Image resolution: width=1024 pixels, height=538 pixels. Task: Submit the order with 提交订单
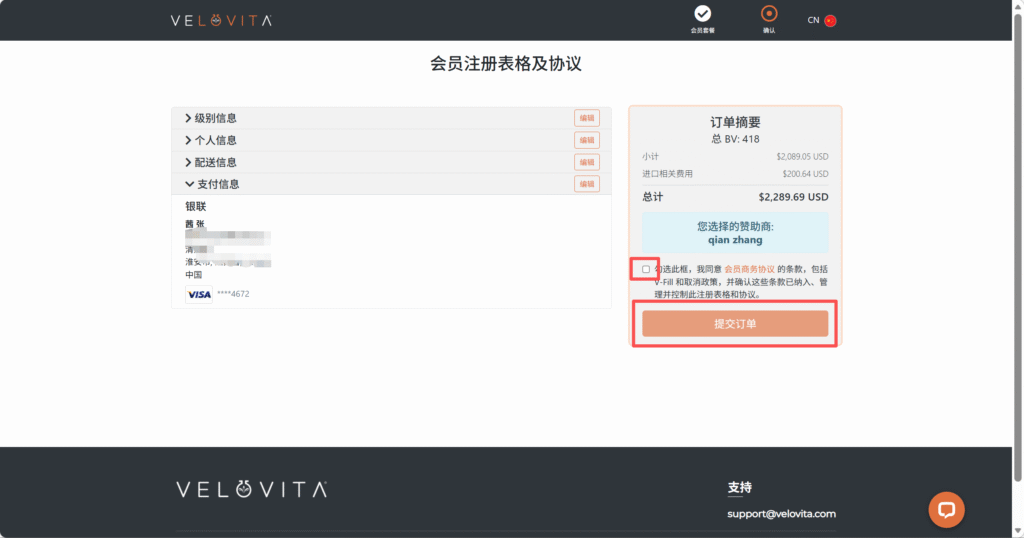(x=735, y=324)
